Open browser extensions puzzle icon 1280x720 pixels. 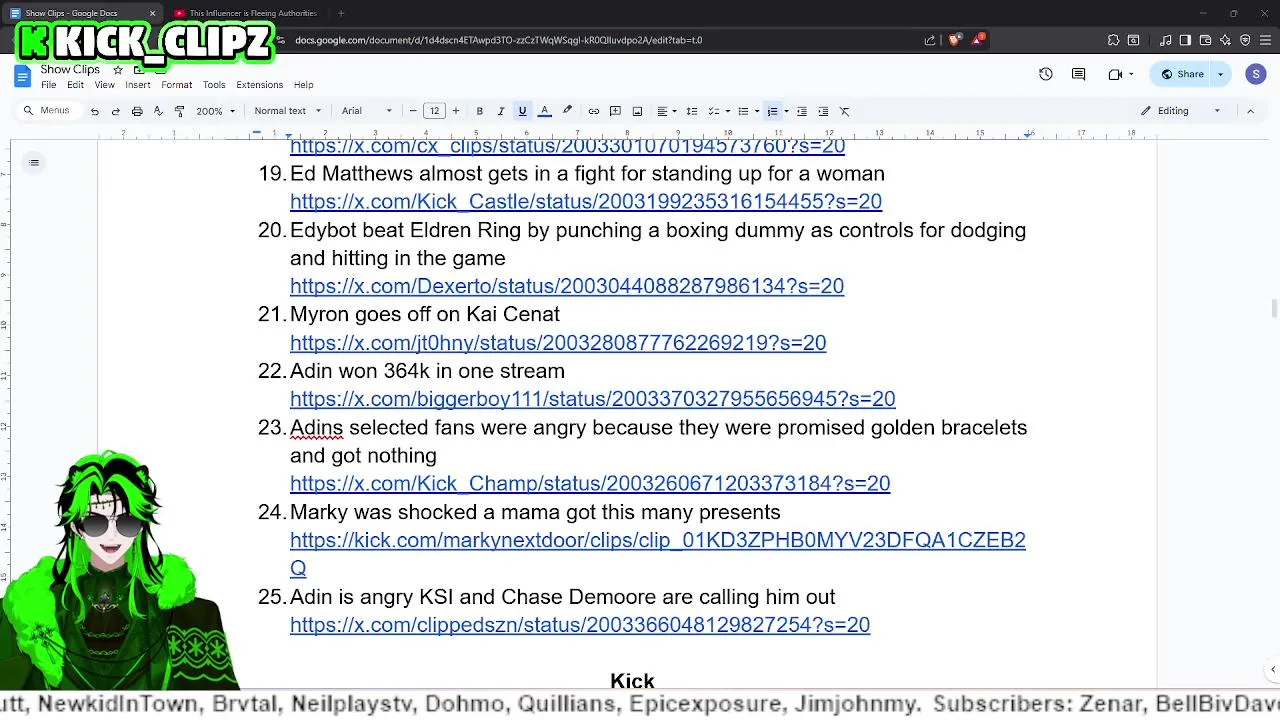pos(1113,40)
